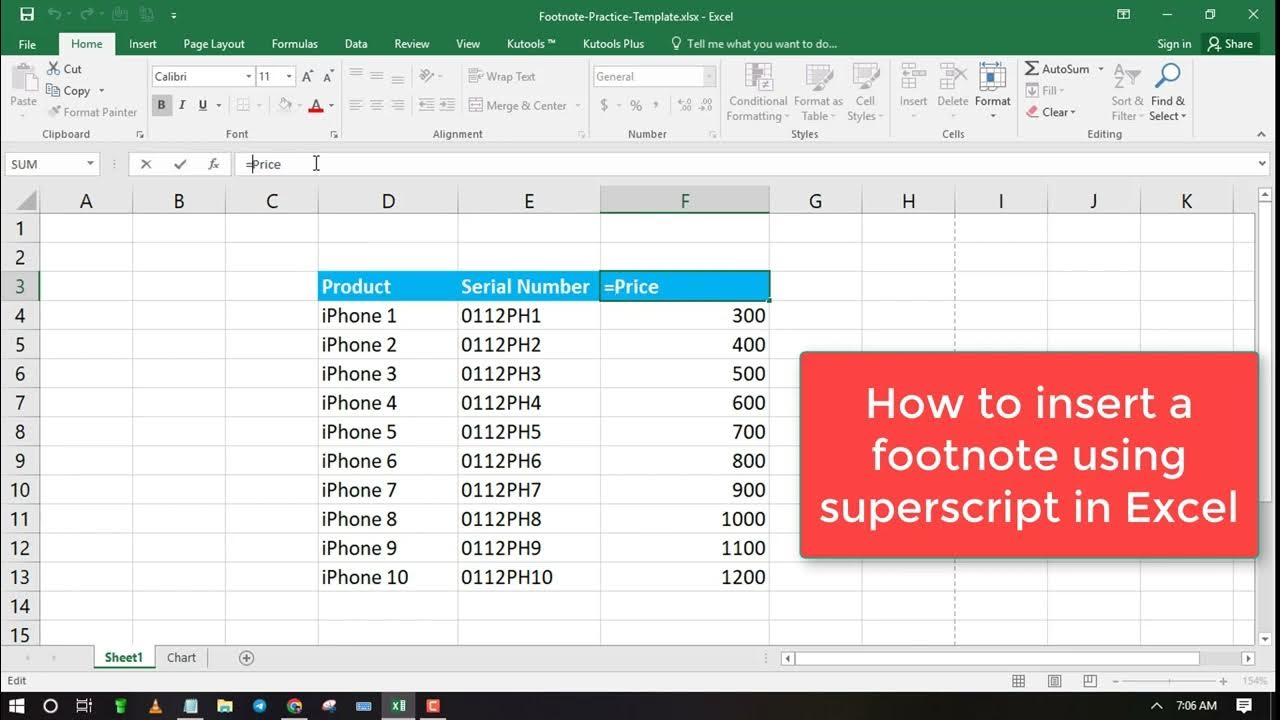Toggle Underline formatting
The height and width of the screenshot is (720, 1280).
pos(203,105)
